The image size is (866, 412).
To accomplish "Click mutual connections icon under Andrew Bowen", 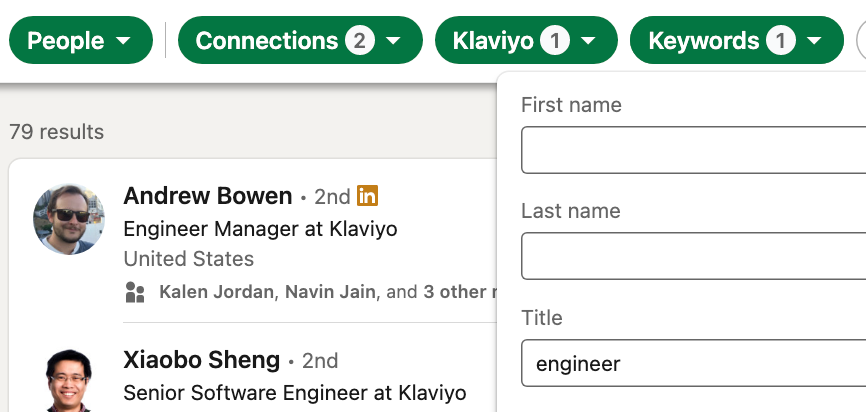I will pyautogui.click(x=135, y=292).
